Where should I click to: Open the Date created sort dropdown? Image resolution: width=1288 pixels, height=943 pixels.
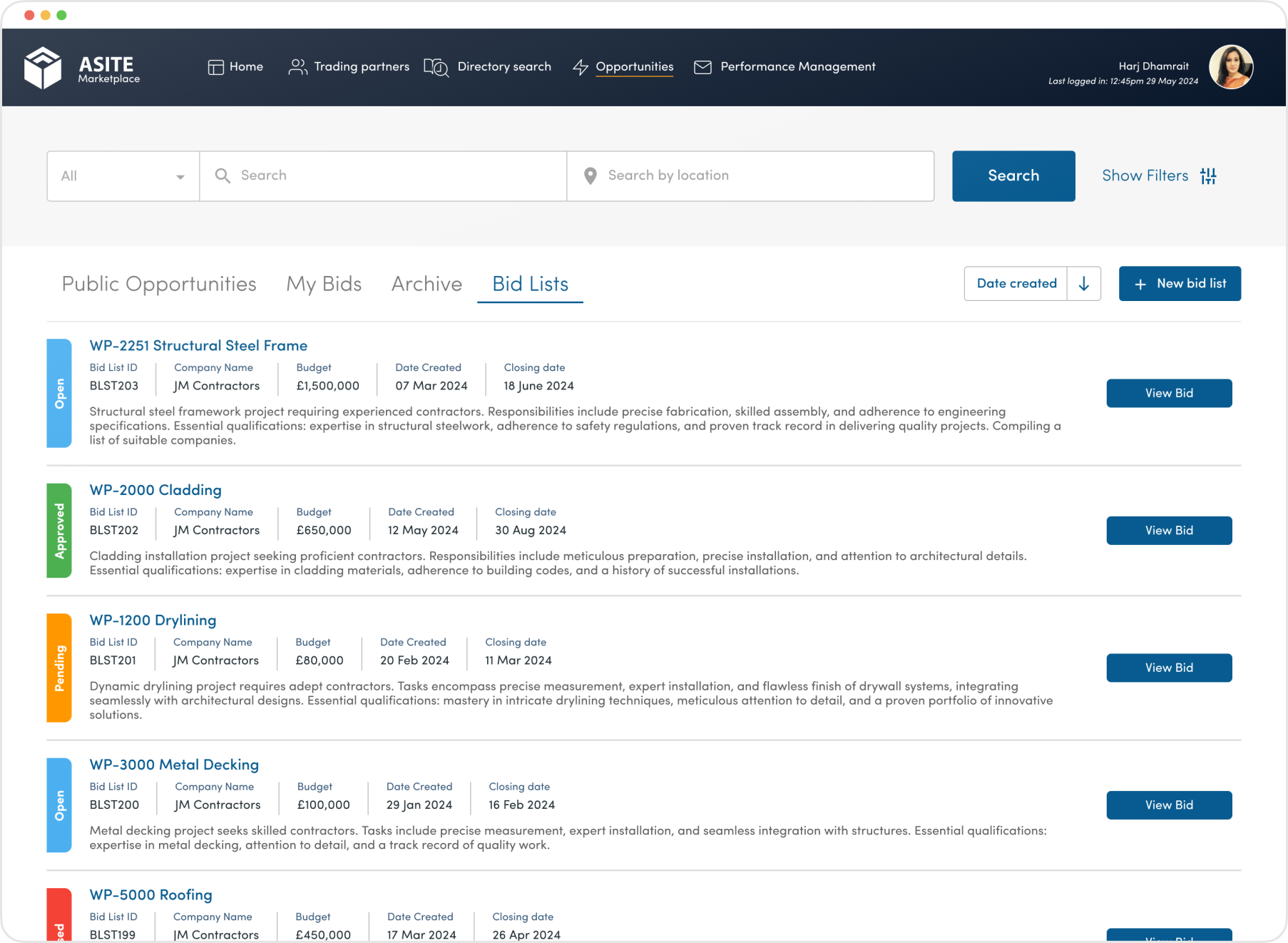pyautogui.click(x=1016, y=283)
